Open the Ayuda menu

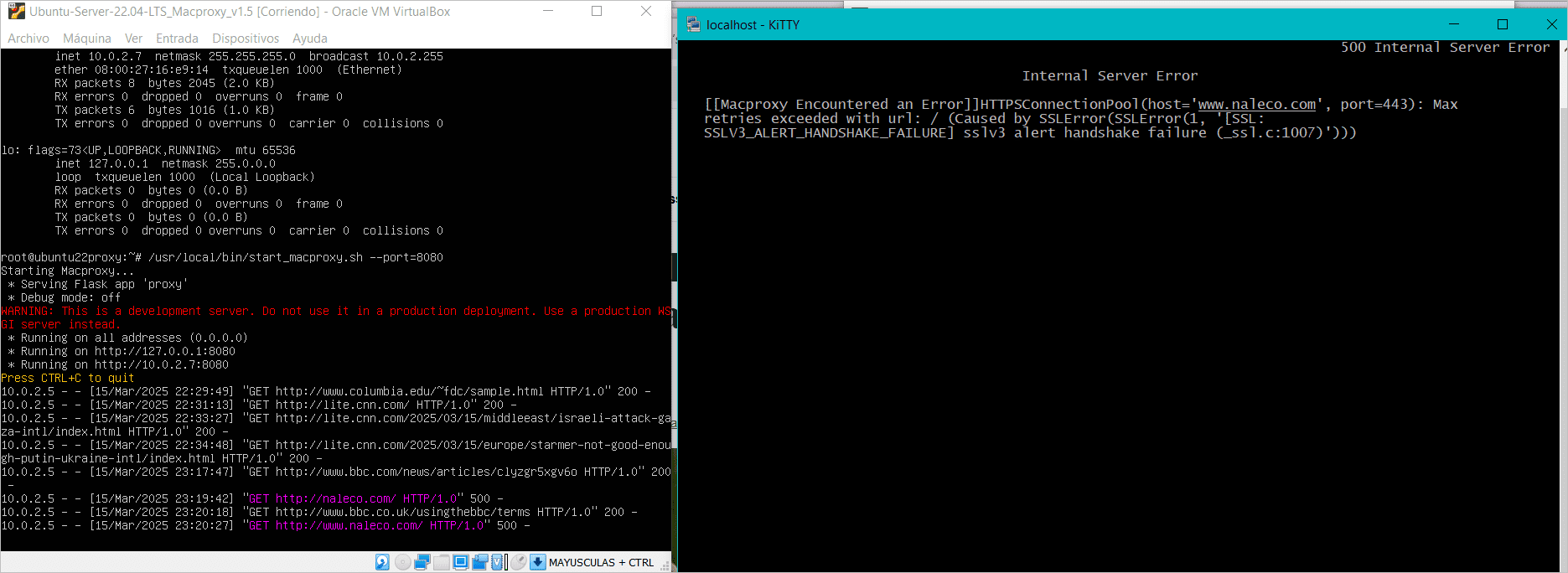310,39
